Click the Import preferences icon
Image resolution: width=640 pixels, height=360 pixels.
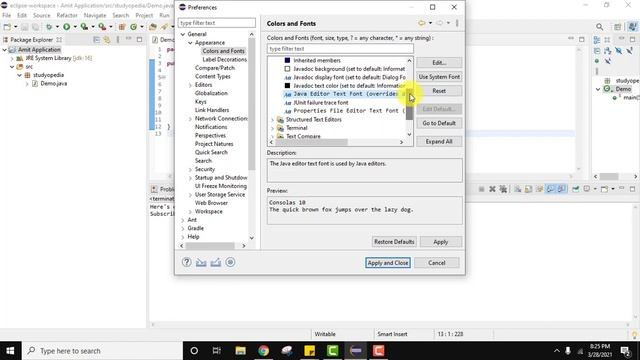click(201, 262)
